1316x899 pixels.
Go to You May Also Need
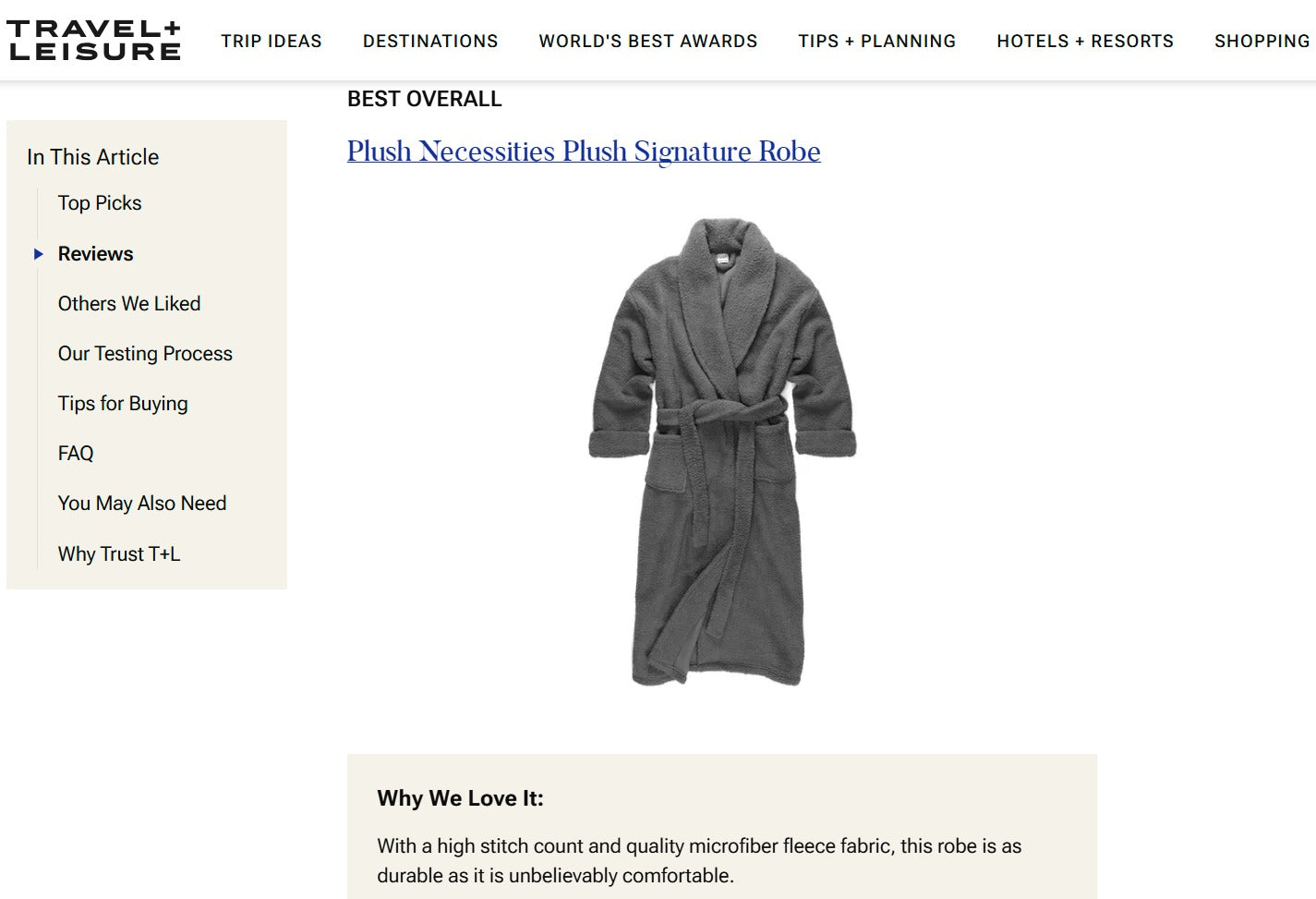coord(142,504)
